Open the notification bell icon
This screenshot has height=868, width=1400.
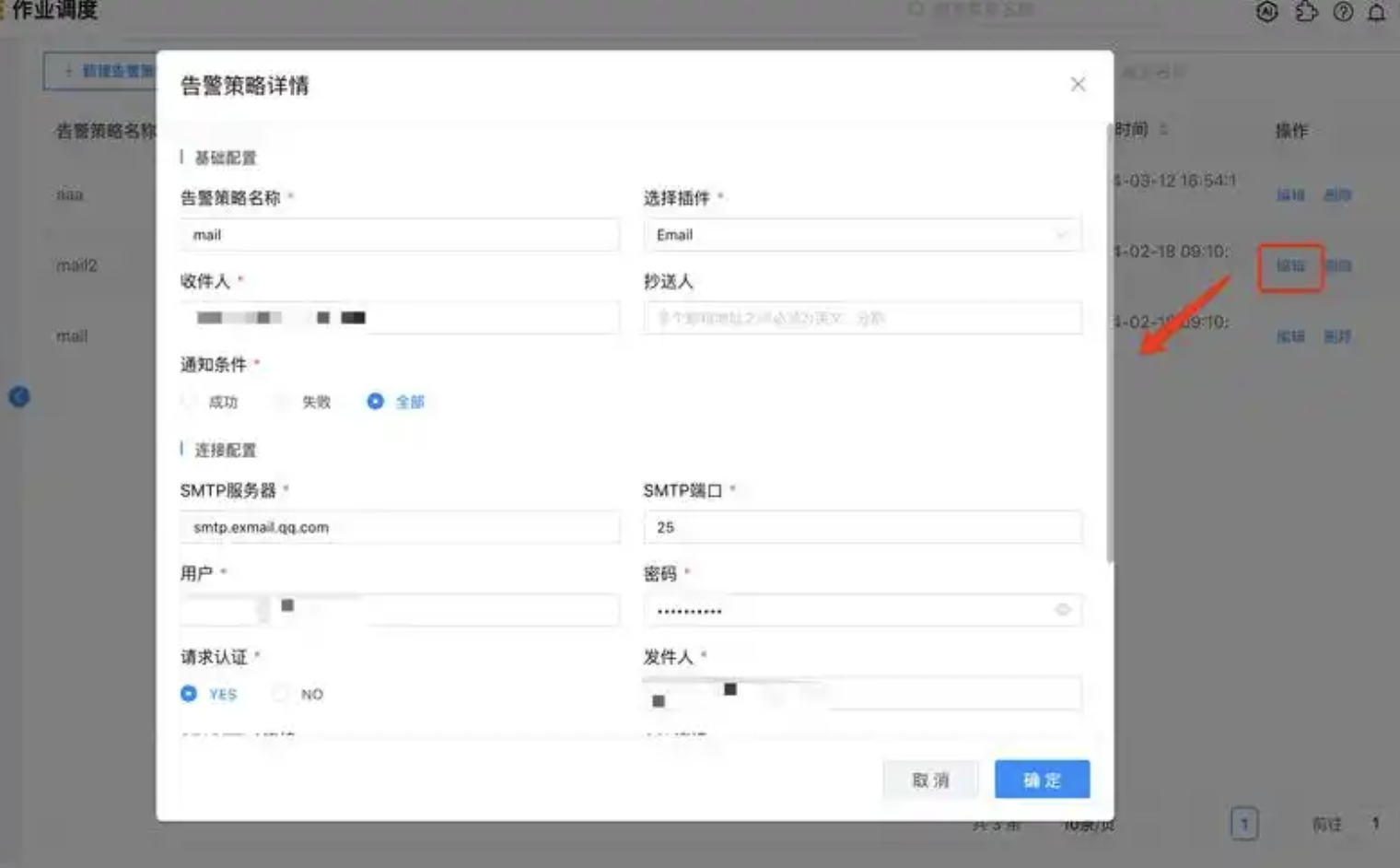[x=1376, y=12]
